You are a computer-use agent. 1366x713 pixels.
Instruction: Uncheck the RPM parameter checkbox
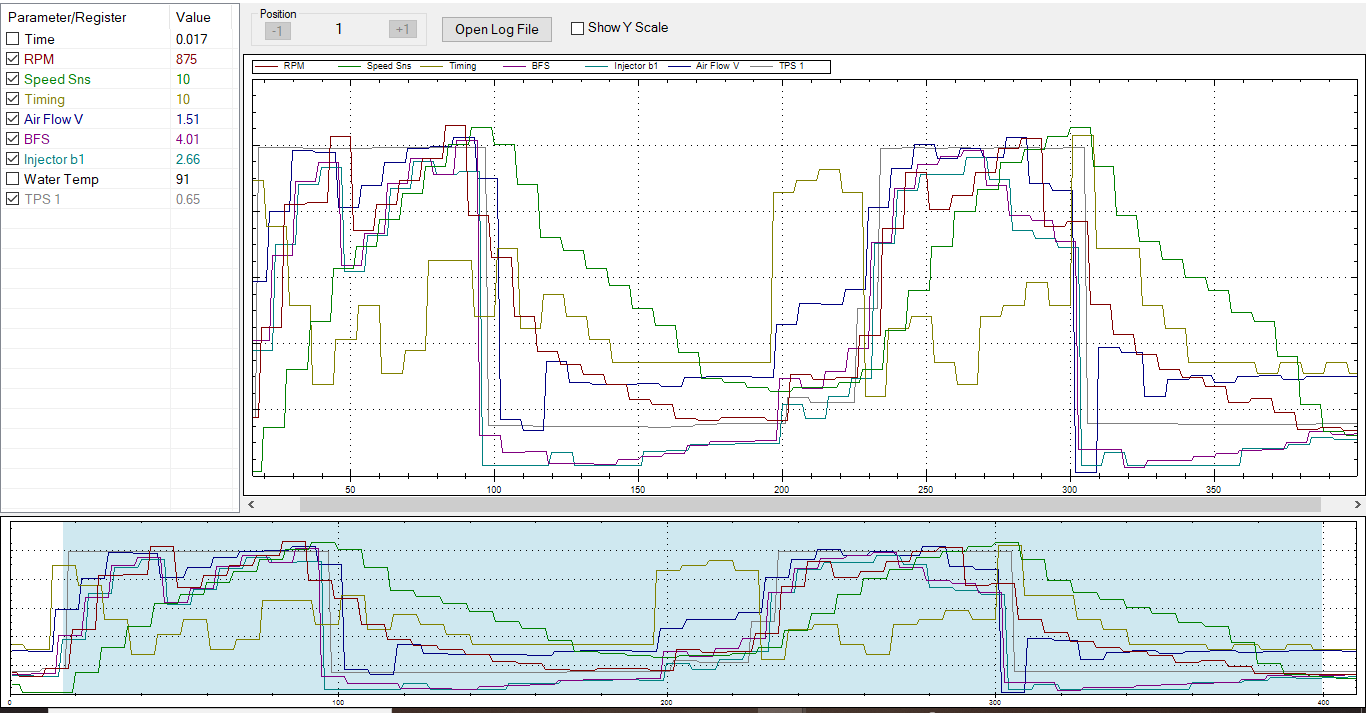(x=13, y=59)
